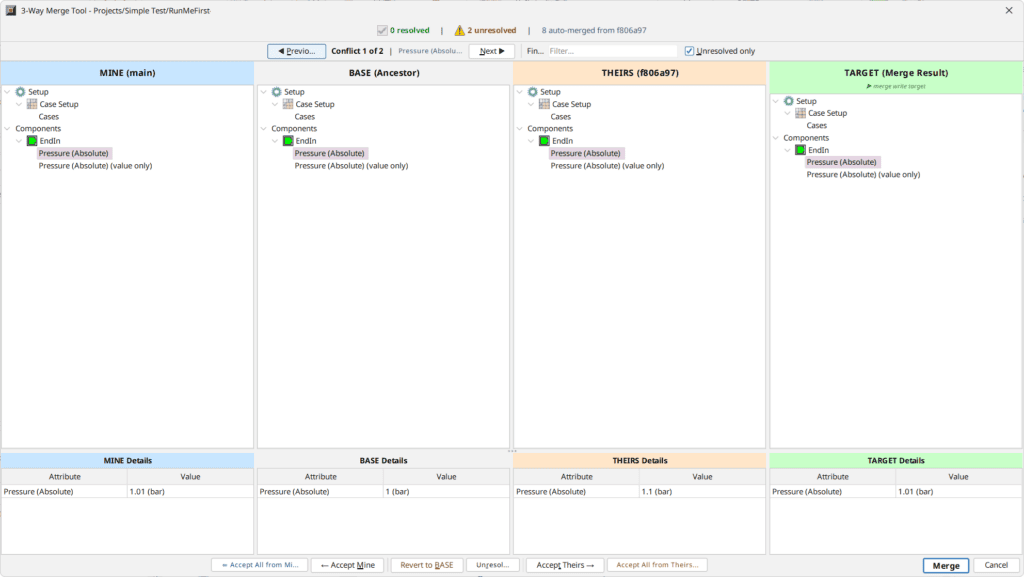Click the 8 auto-merged from f806a97 text

pyautogui.click(x=594, y=30)
